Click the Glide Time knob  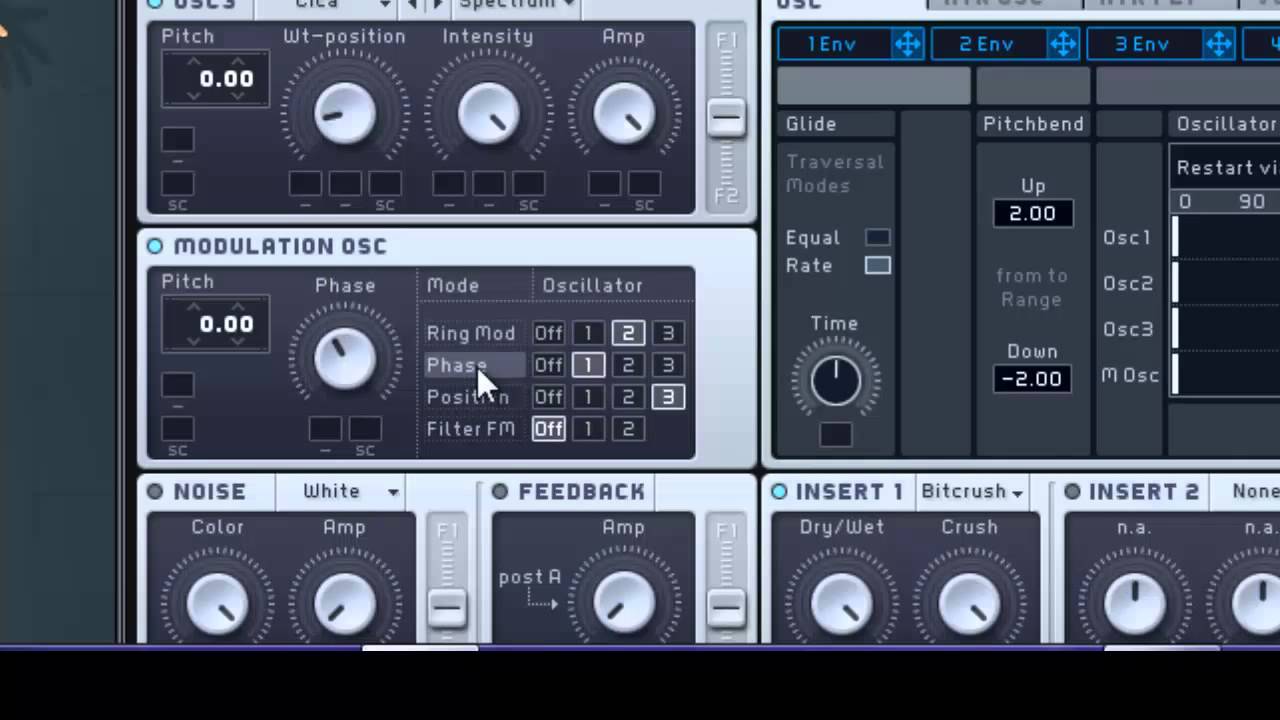pyautogui.click(x=835, y=381)
